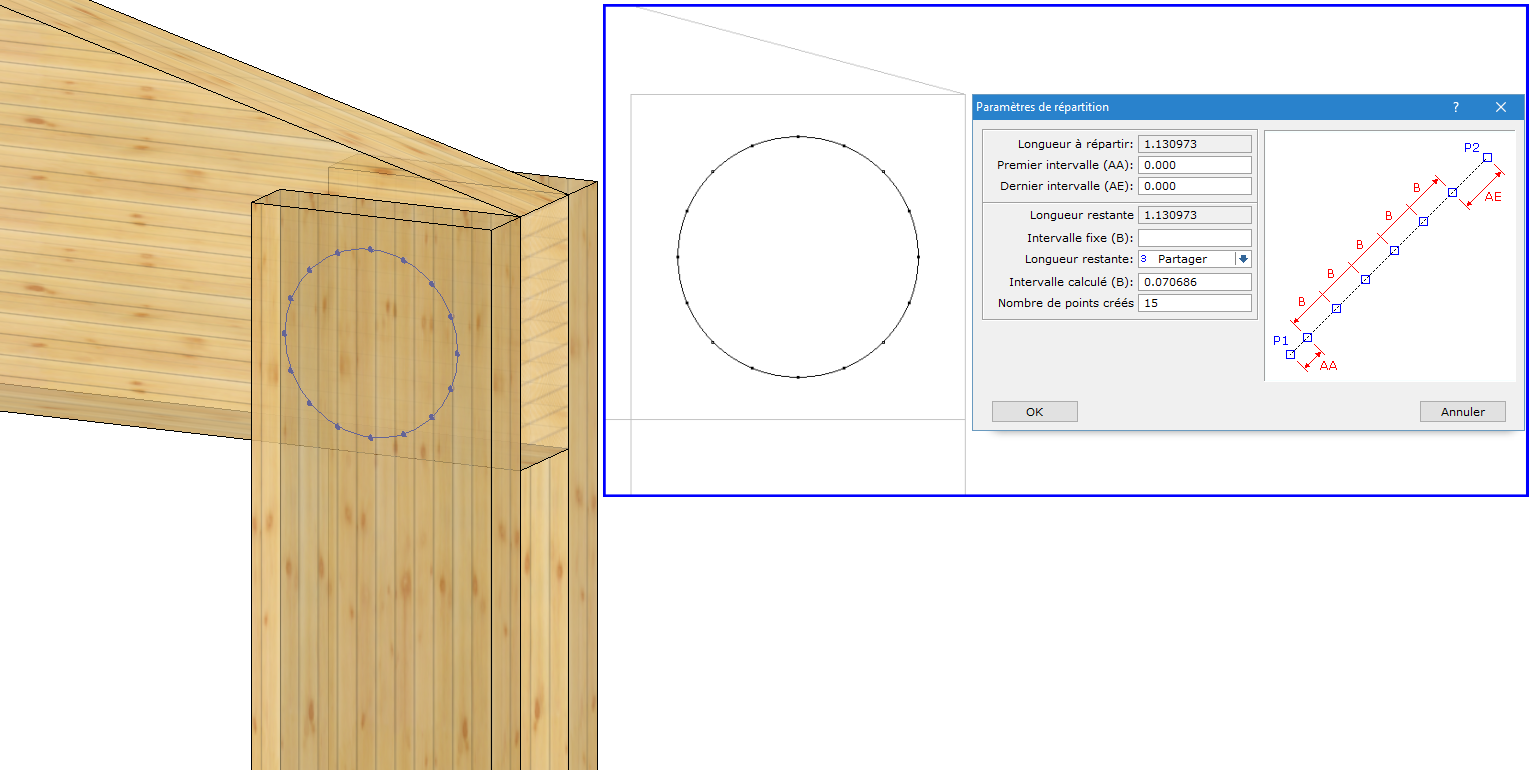Click the Intervalle calculé (B) value field
This screenshot has width=1535, height=770.
pyautogui.click(x=1194, y=282)
